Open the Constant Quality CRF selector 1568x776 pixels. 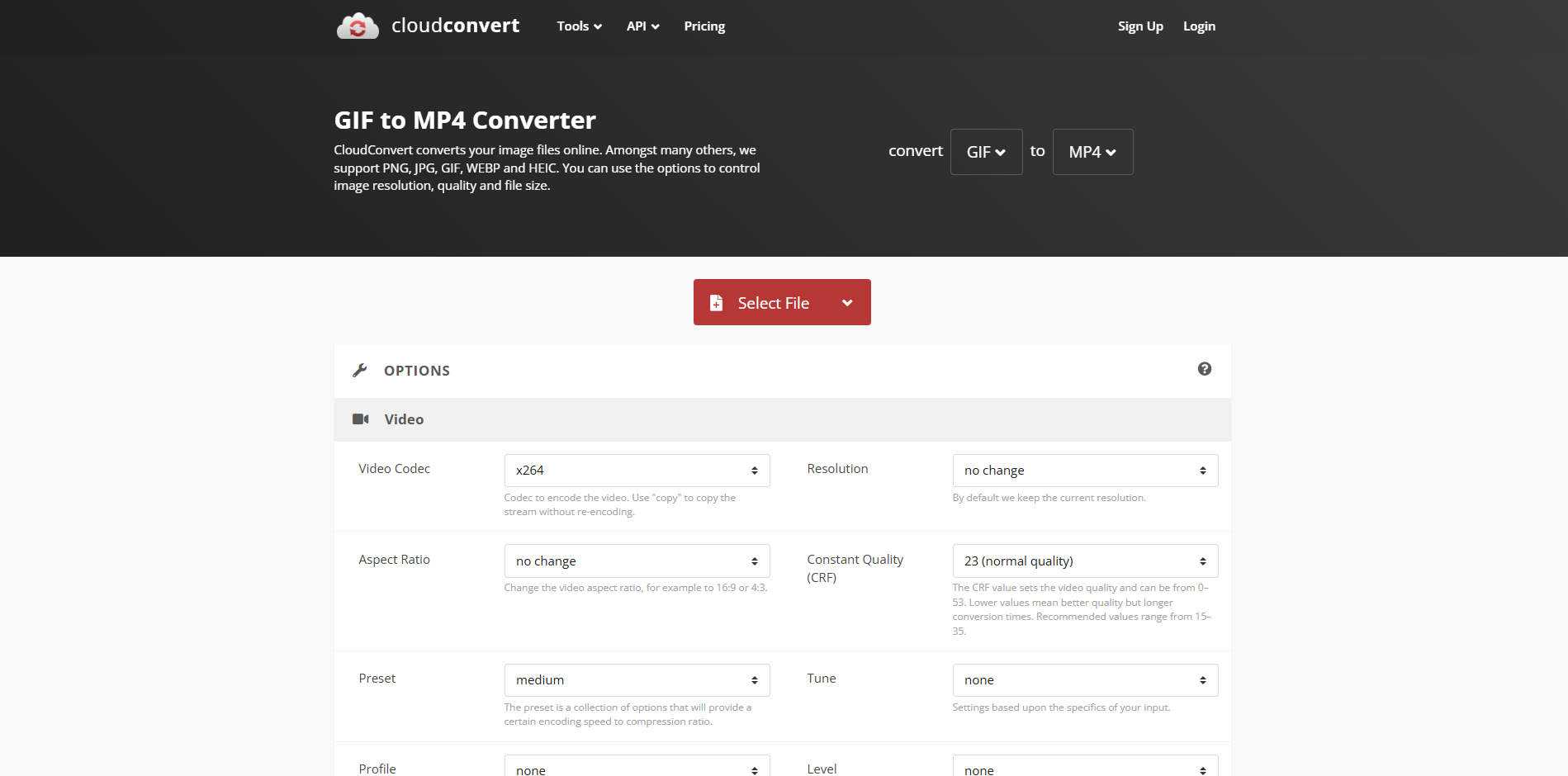1084,561
